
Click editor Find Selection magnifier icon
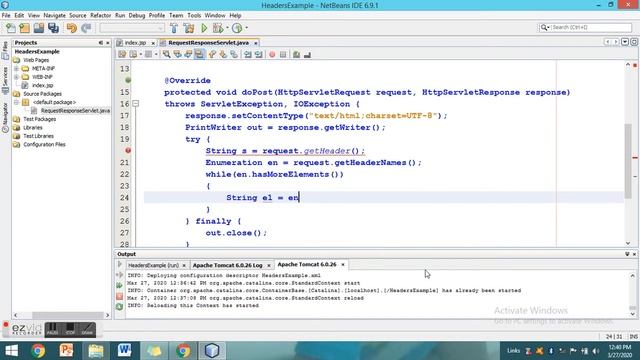point(167,54)
